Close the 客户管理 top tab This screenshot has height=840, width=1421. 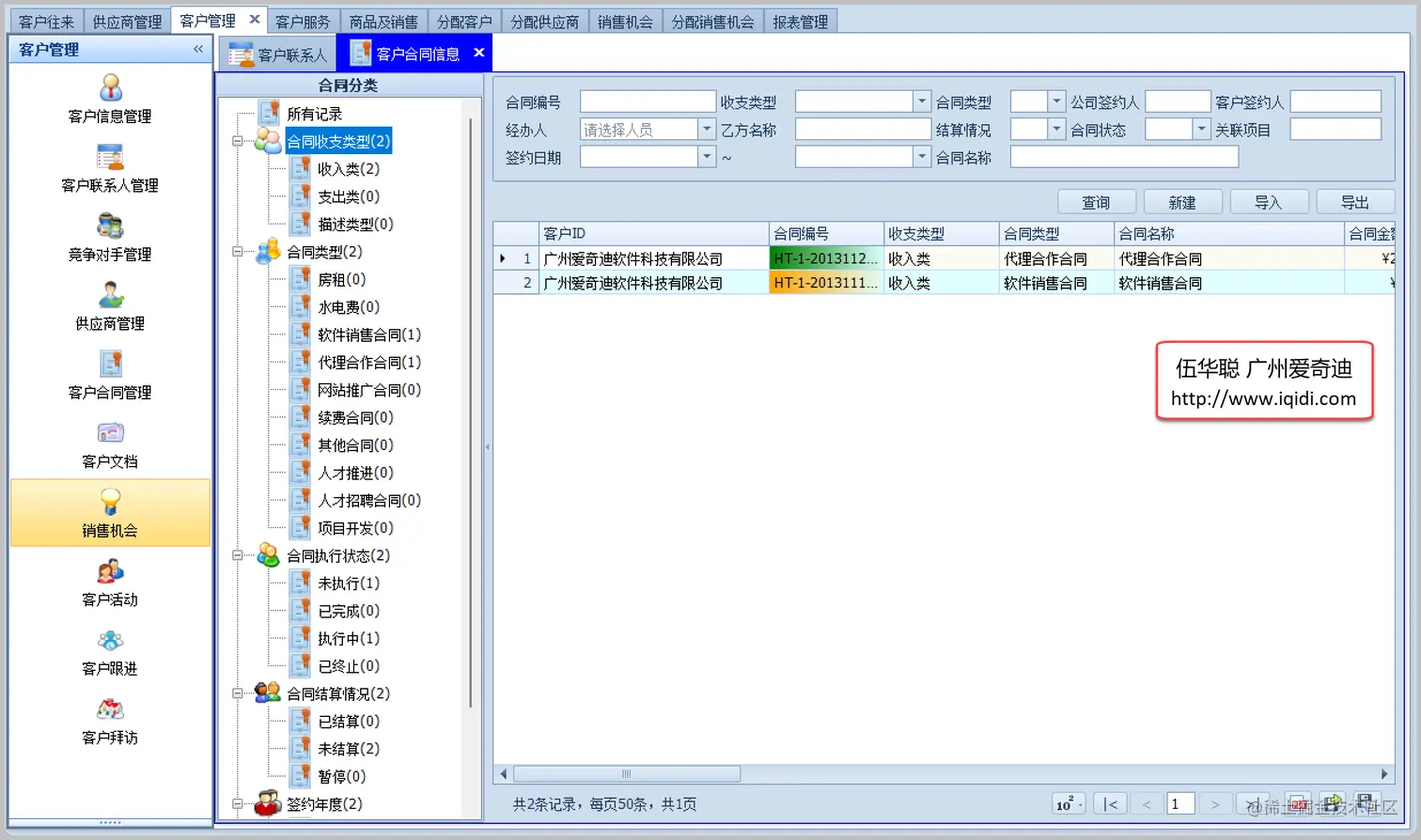254,19
